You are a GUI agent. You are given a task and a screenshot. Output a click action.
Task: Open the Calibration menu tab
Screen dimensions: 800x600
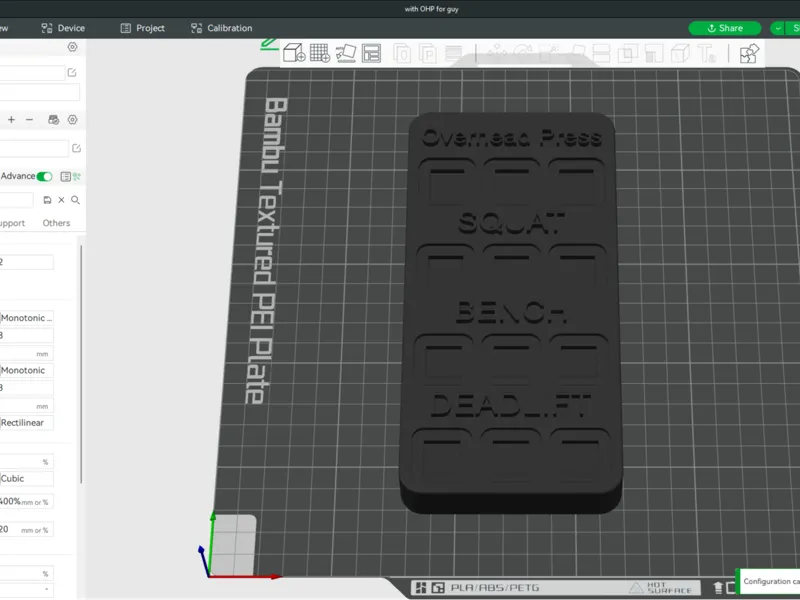[x=221, y=28]
